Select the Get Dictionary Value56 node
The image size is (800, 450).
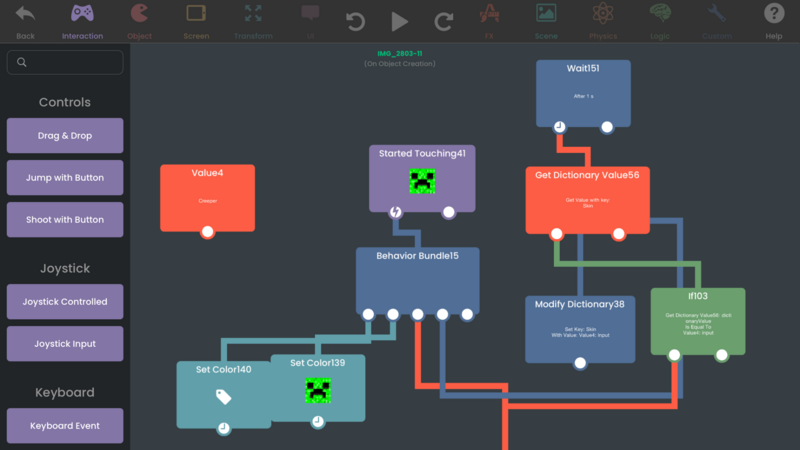(588, 200)
